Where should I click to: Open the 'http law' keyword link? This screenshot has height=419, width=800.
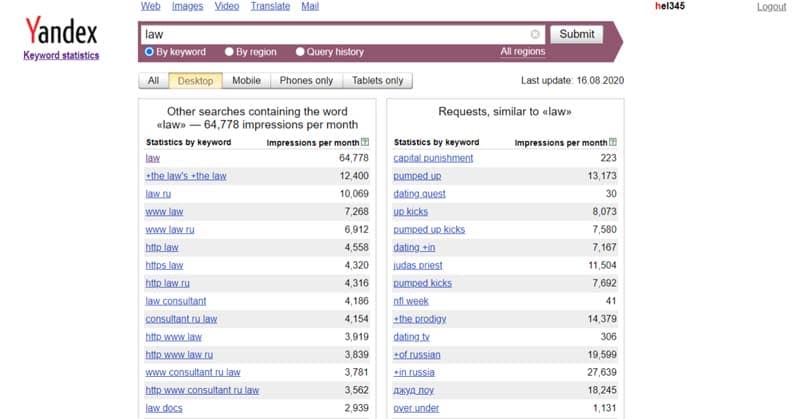[x=162, y=248]
